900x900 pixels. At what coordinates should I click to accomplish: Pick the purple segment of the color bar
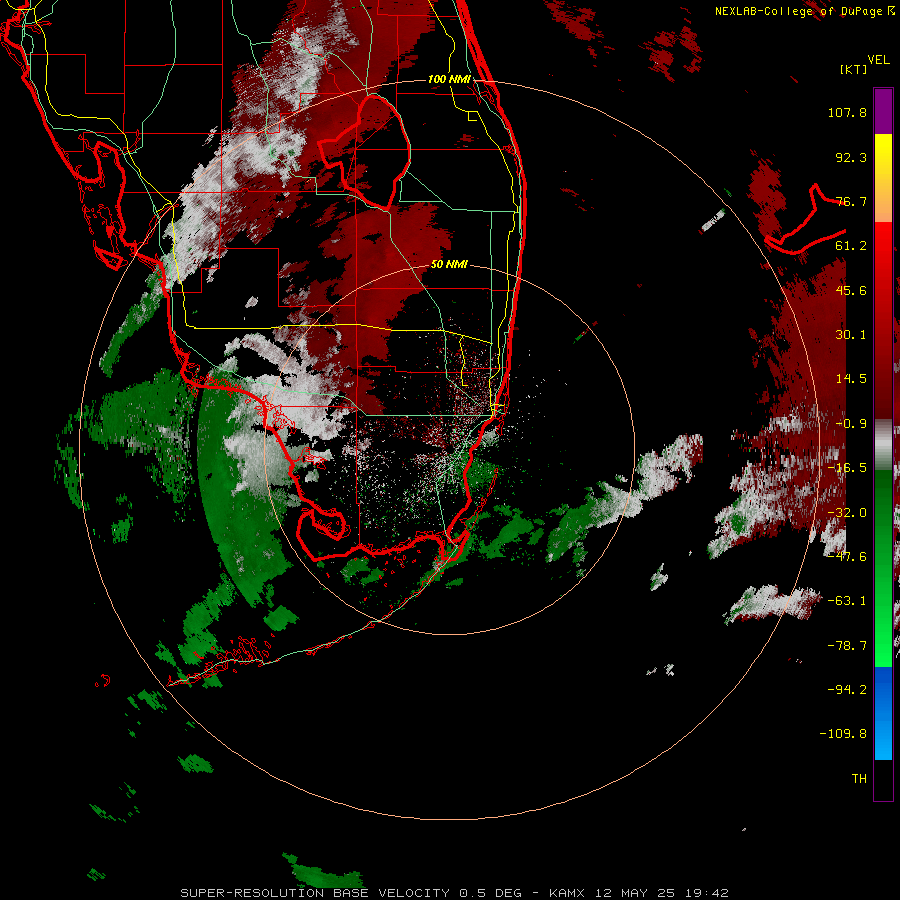click(x=883, y=111)
